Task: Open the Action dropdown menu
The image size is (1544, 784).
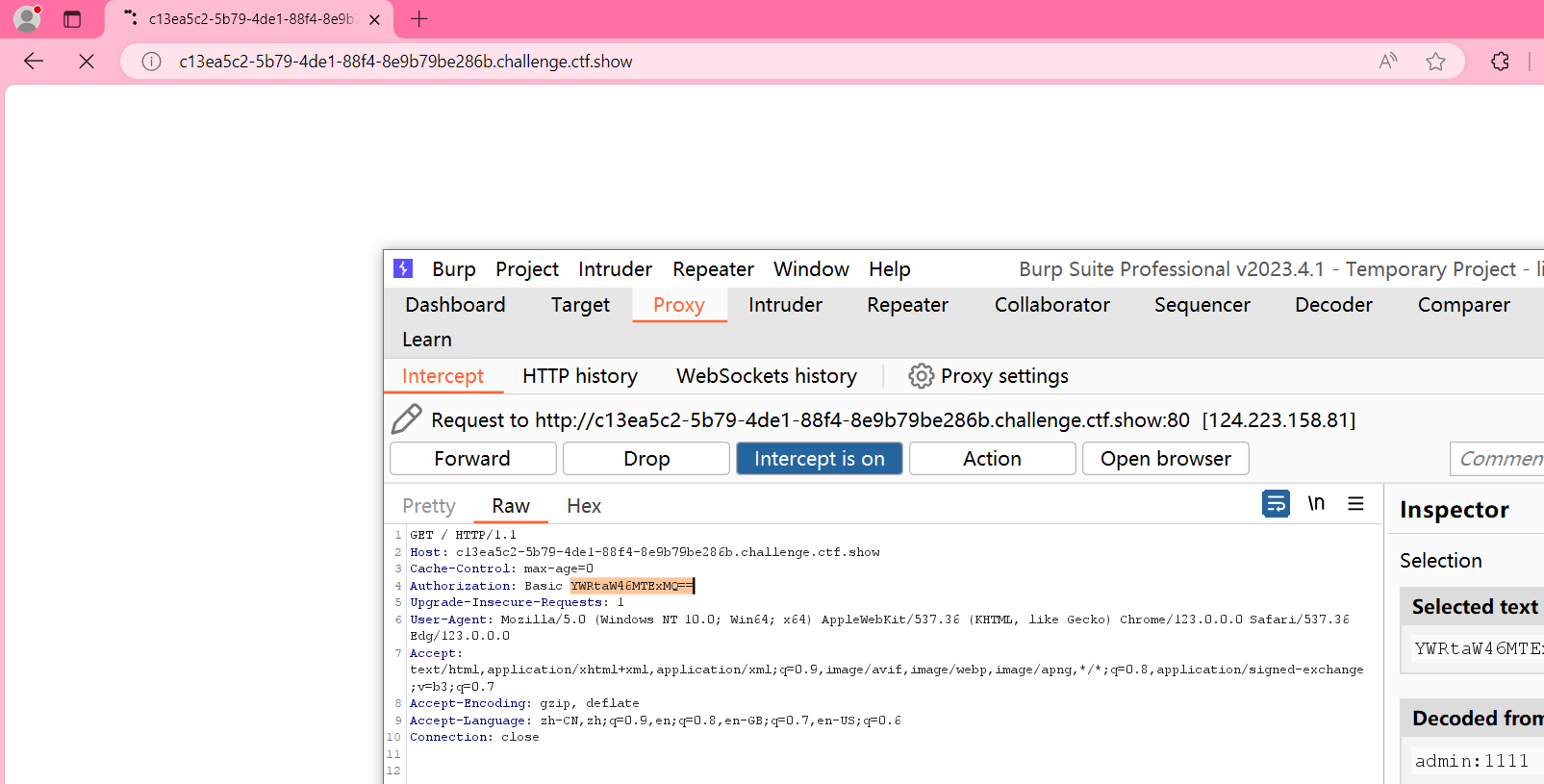Action: 992,459
